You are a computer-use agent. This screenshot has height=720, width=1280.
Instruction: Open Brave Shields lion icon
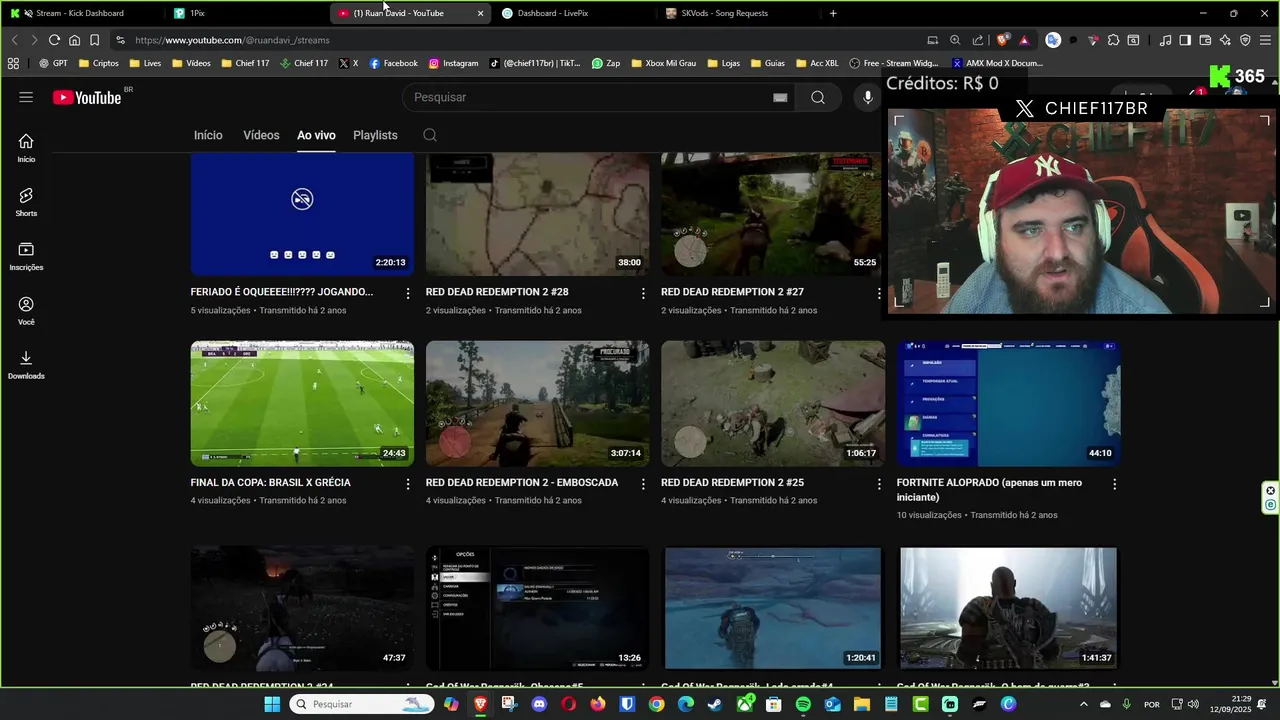coord(1001,40)
